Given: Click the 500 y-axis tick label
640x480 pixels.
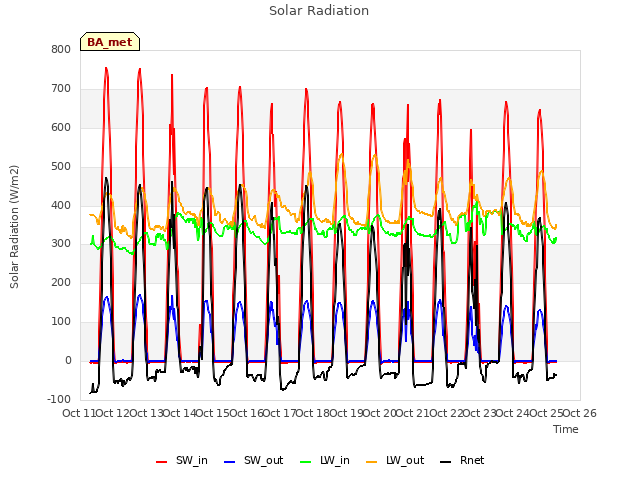Looking at the screenshot, I should pos(61,167).
